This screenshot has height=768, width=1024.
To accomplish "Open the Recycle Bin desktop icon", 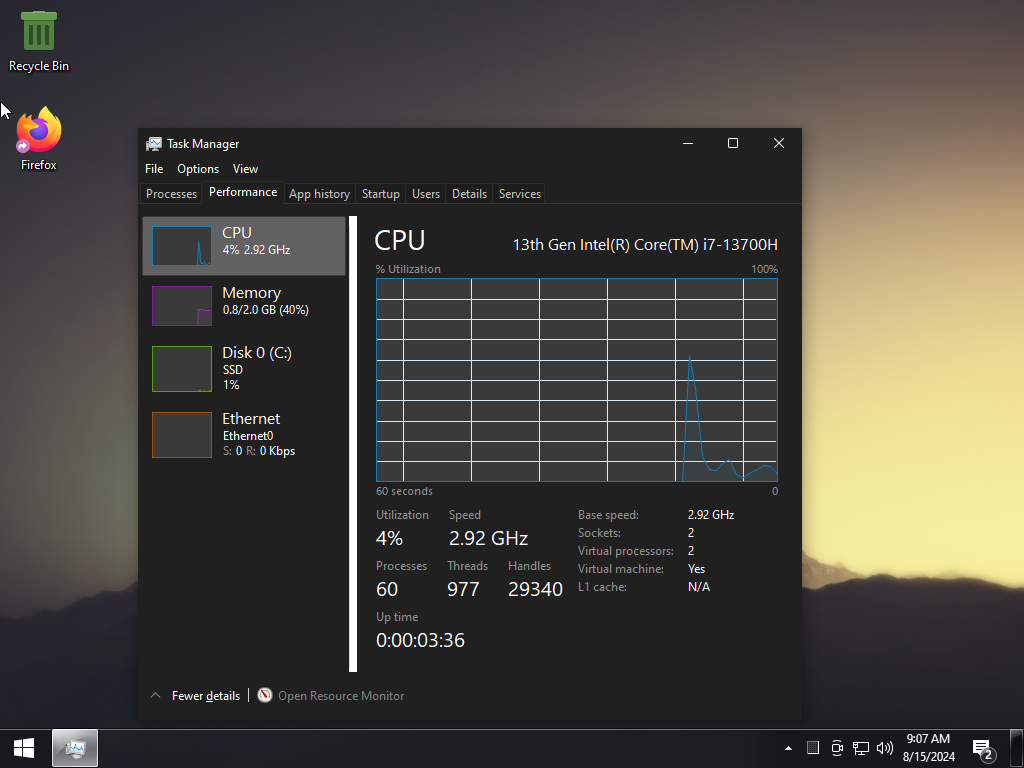I will coord(39,41).
